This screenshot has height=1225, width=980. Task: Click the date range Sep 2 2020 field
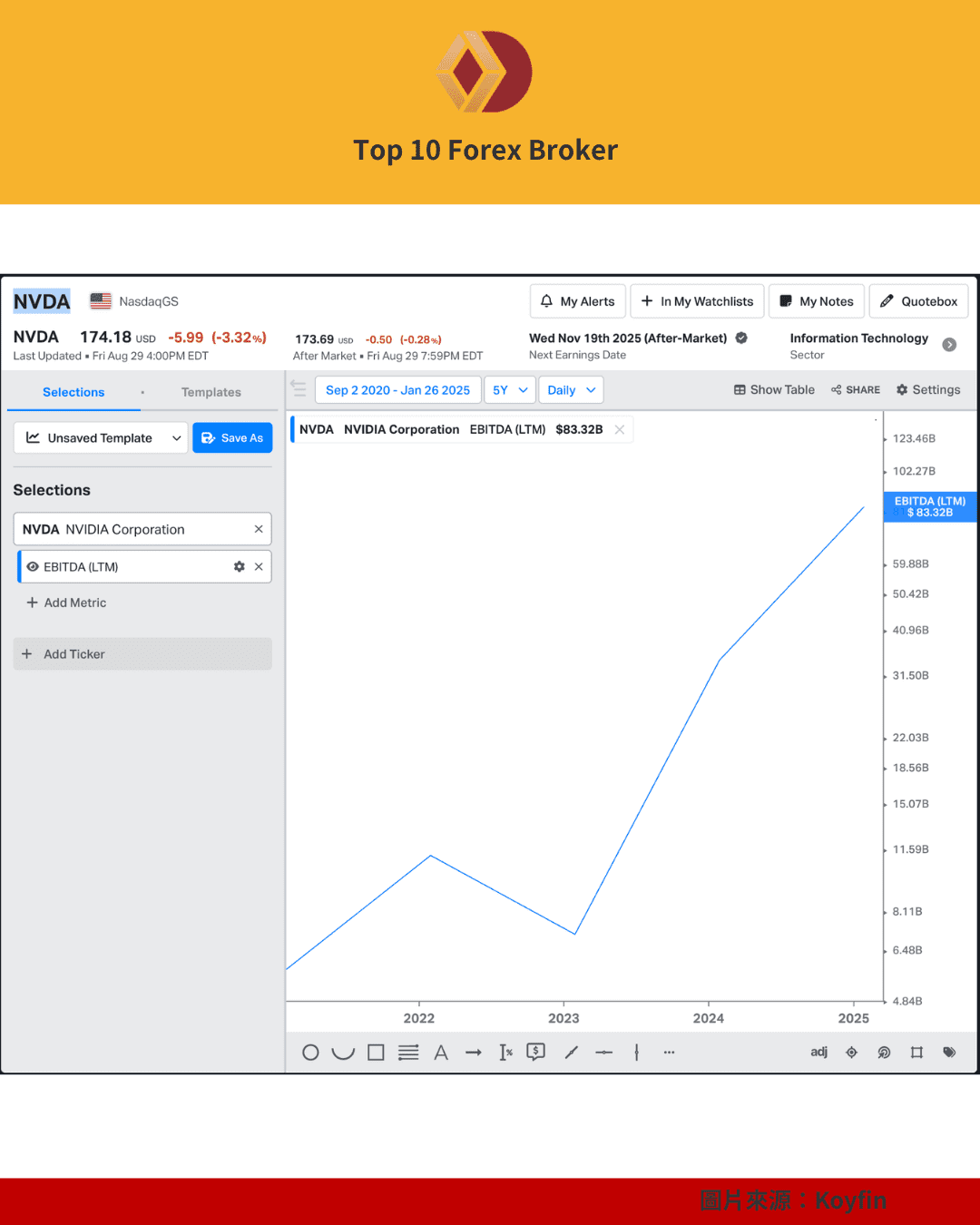pyautogui.click(x=397, y=390)
